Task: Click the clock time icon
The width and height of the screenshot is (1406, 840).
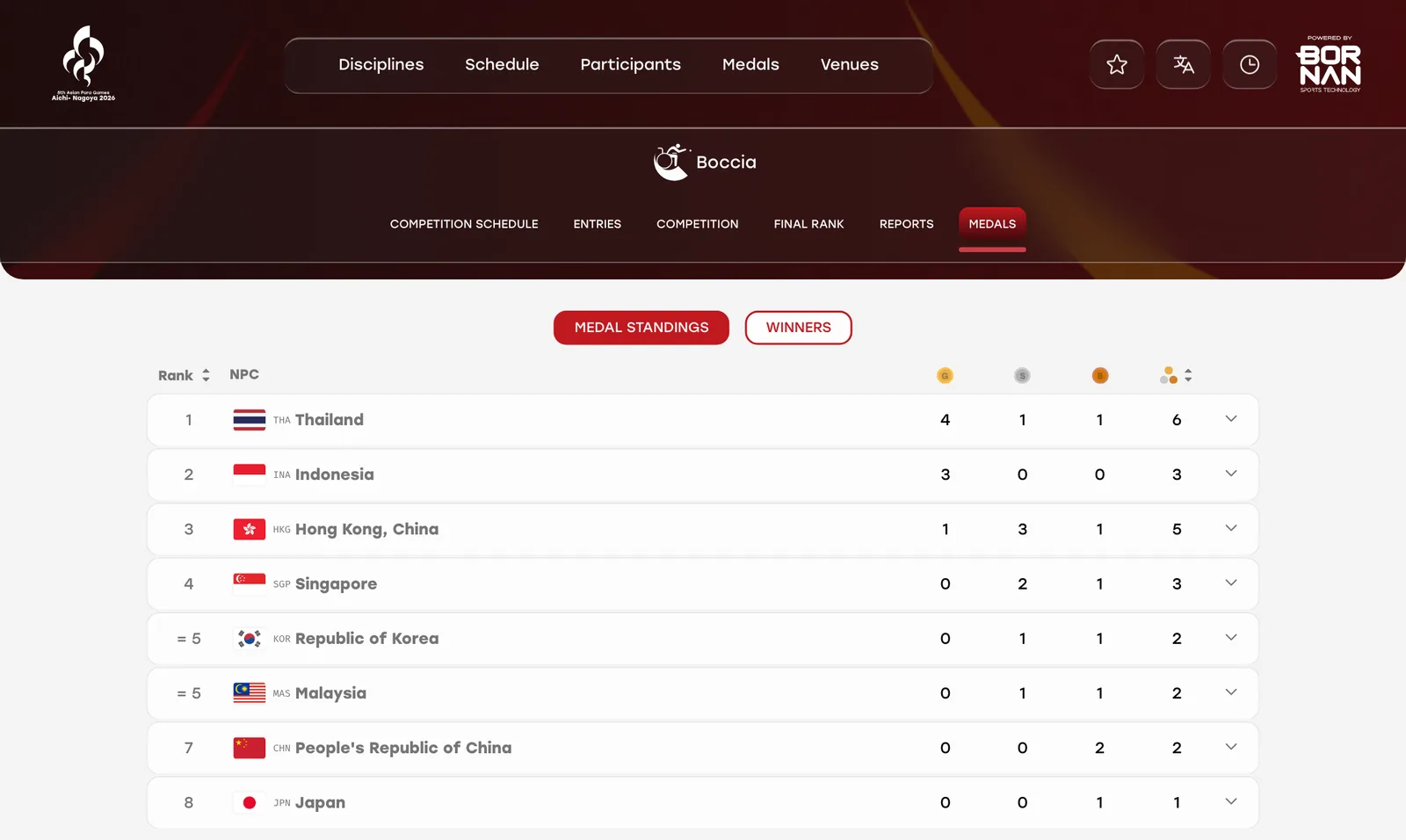Action: 1249,64
